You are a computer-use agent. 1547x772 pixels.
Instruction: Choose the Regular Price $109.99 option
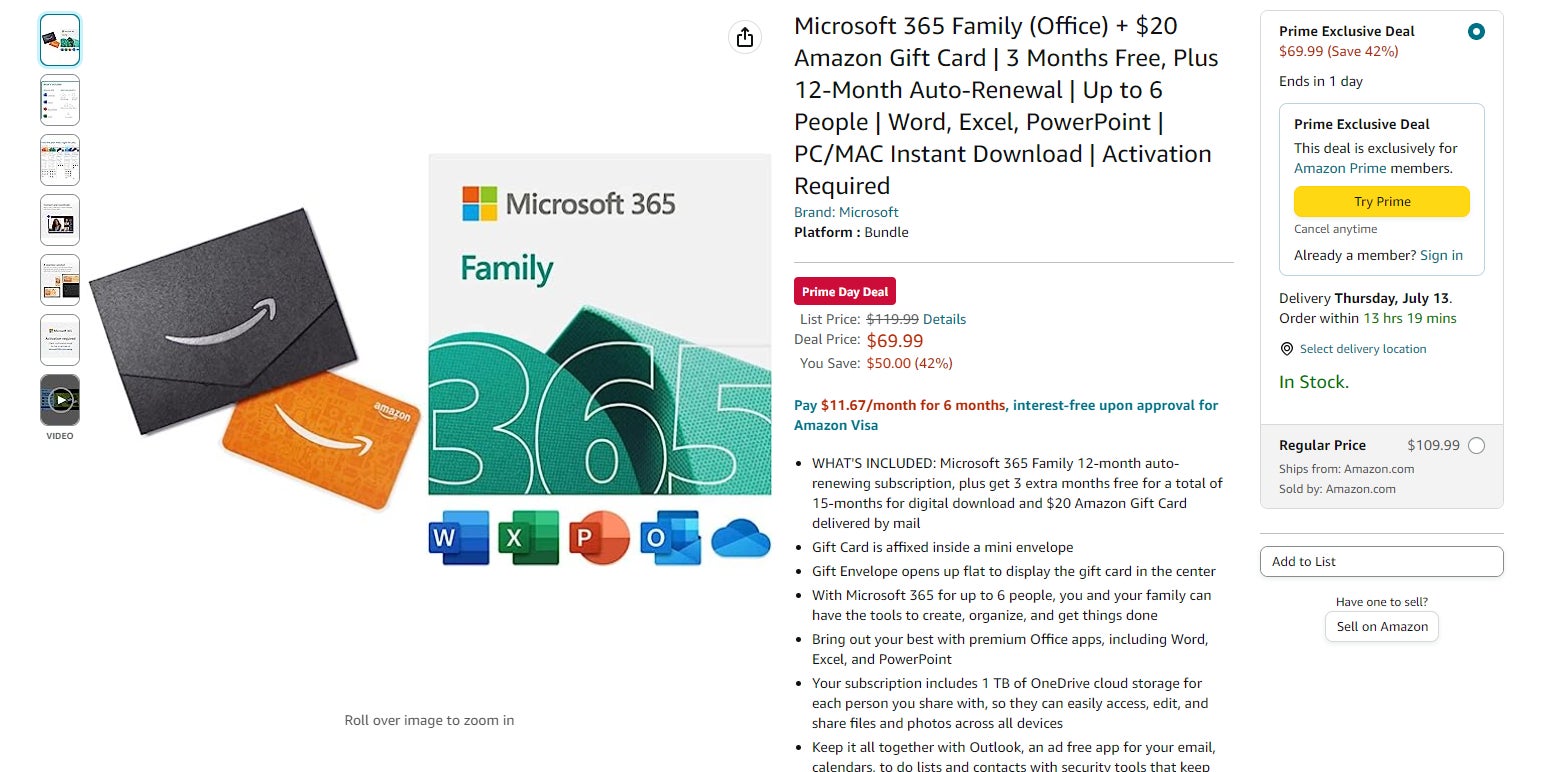click(1477, 445)
